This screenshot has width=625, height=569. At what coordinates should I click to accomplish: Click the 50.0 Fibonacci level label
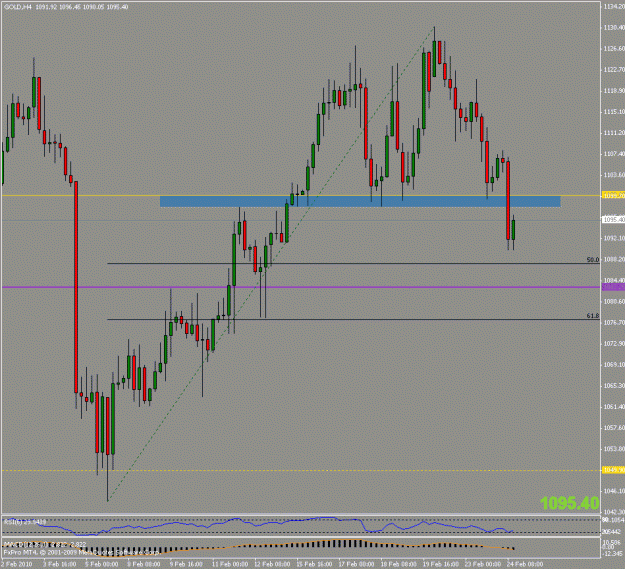[593, 260]
